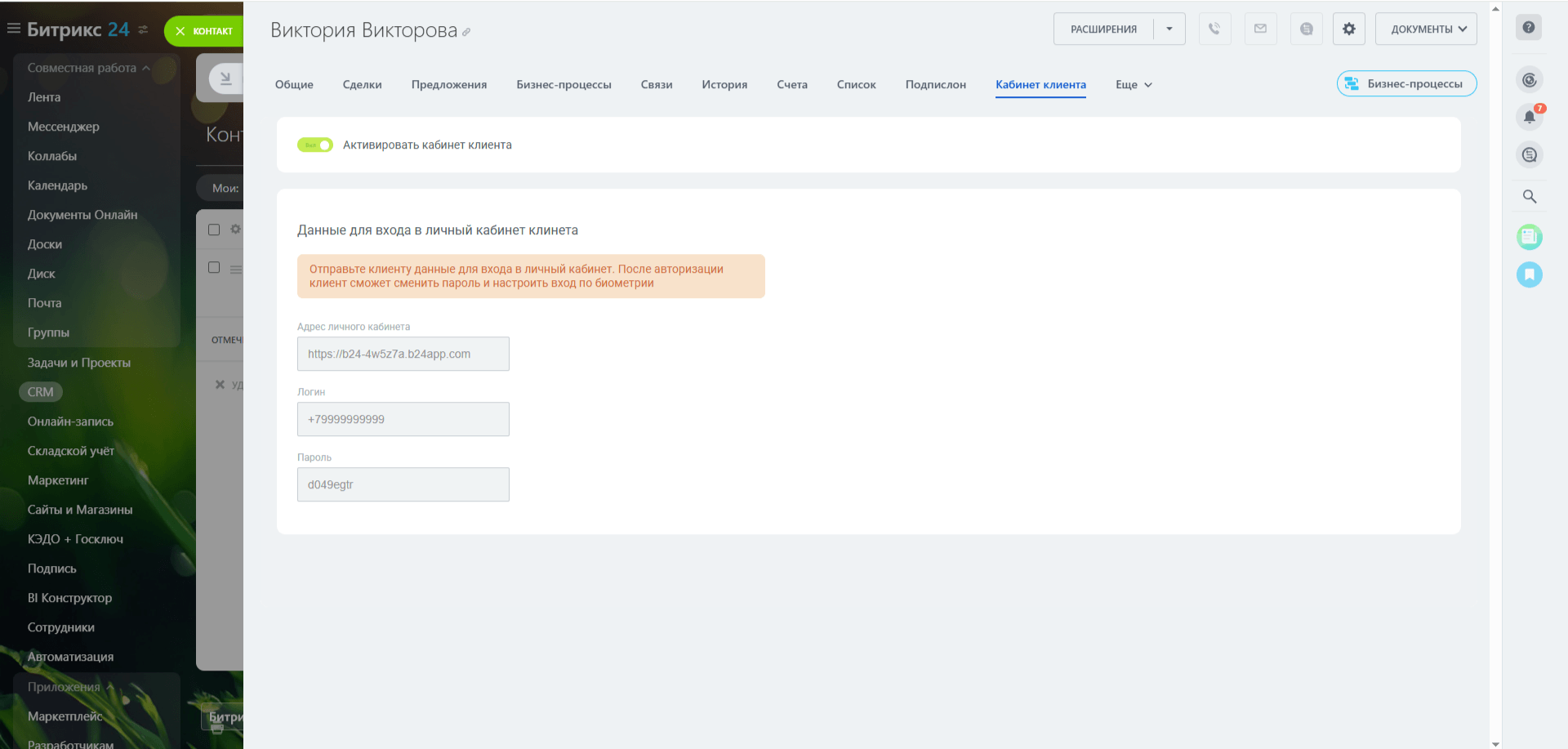Click the cabinet address field
The height and width of the screenshot is (749, 1568).
(403, 354)
